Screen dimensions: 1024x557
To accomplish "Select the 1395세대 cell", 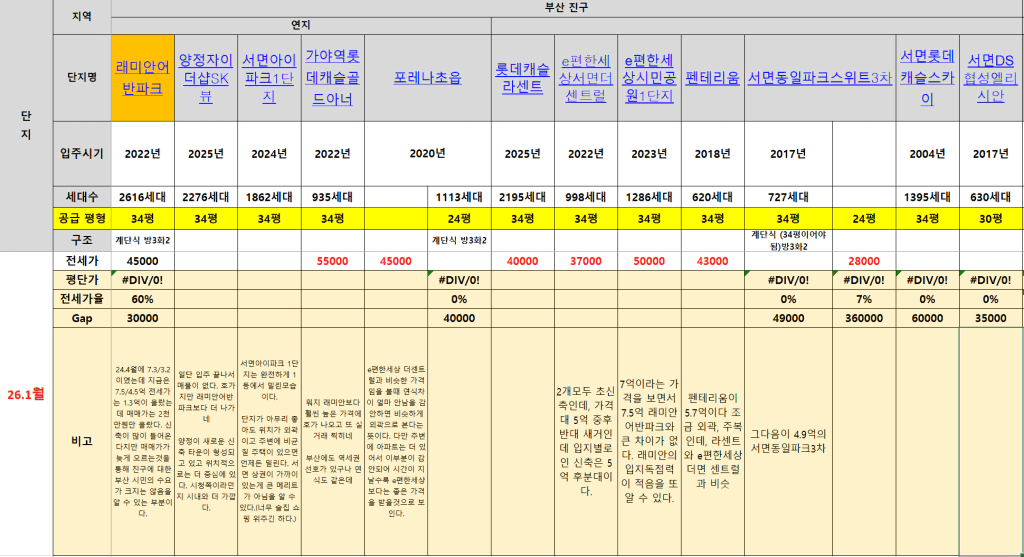I will 927,197.
